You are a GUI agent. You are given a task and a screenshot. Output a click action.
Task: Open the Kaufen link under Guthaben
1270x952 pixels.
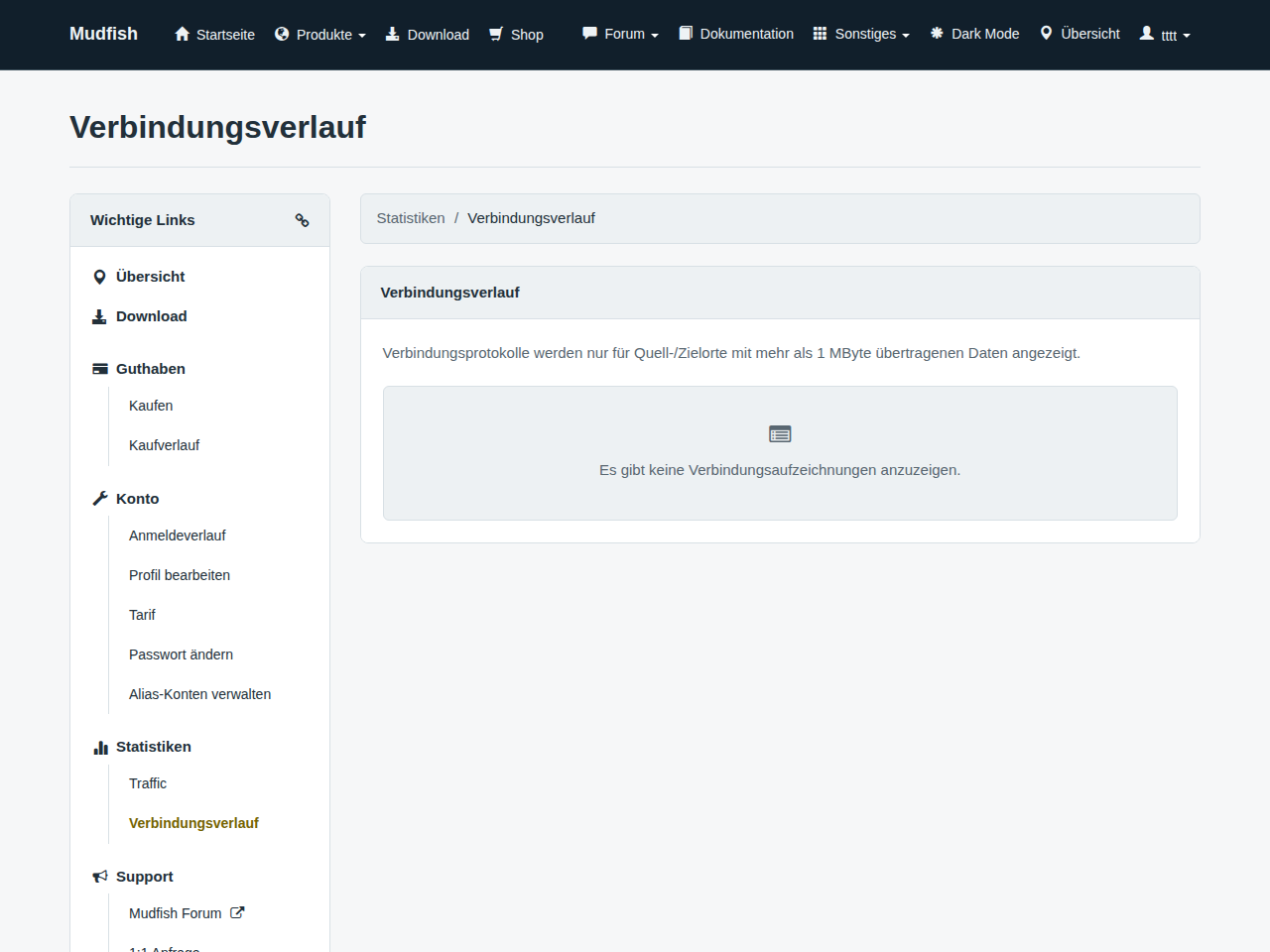[151, 406]
